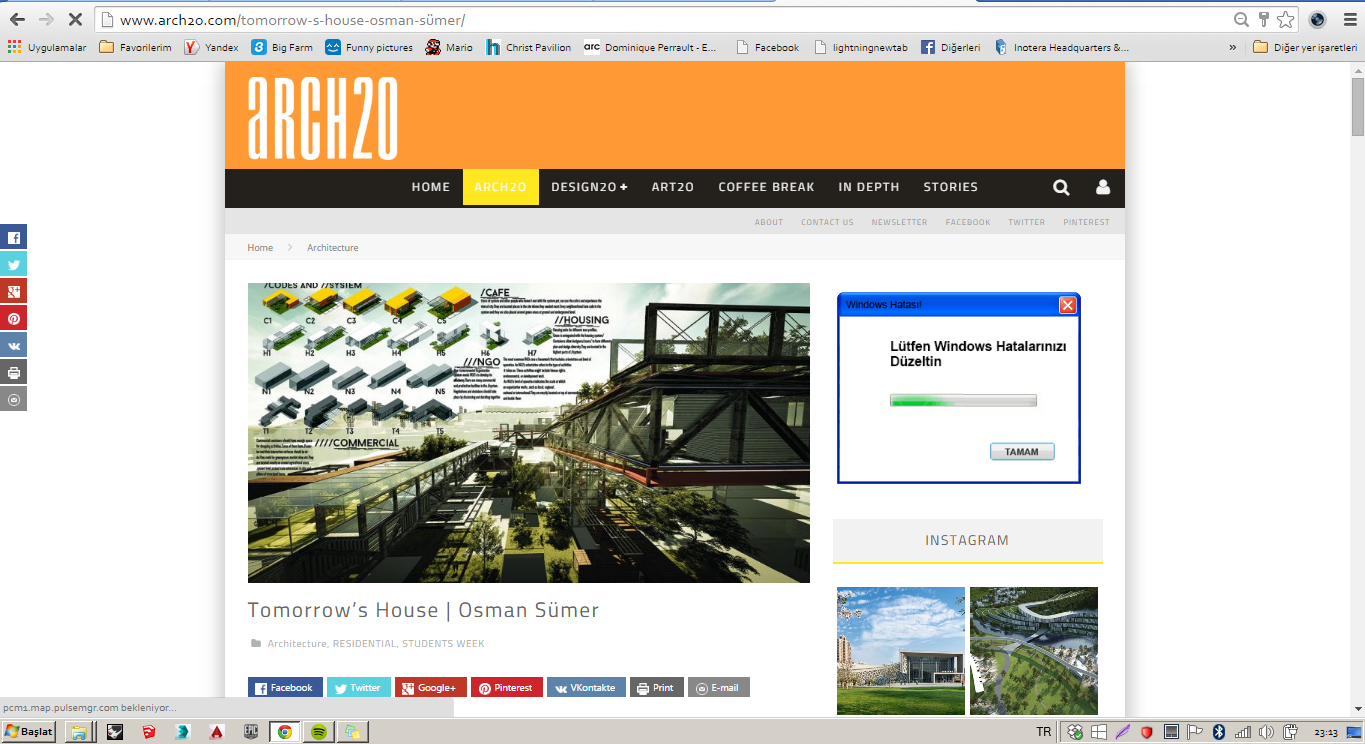Switch to Spotify in the taskbar
The image size is (1365, 744).
pos(318,731)
